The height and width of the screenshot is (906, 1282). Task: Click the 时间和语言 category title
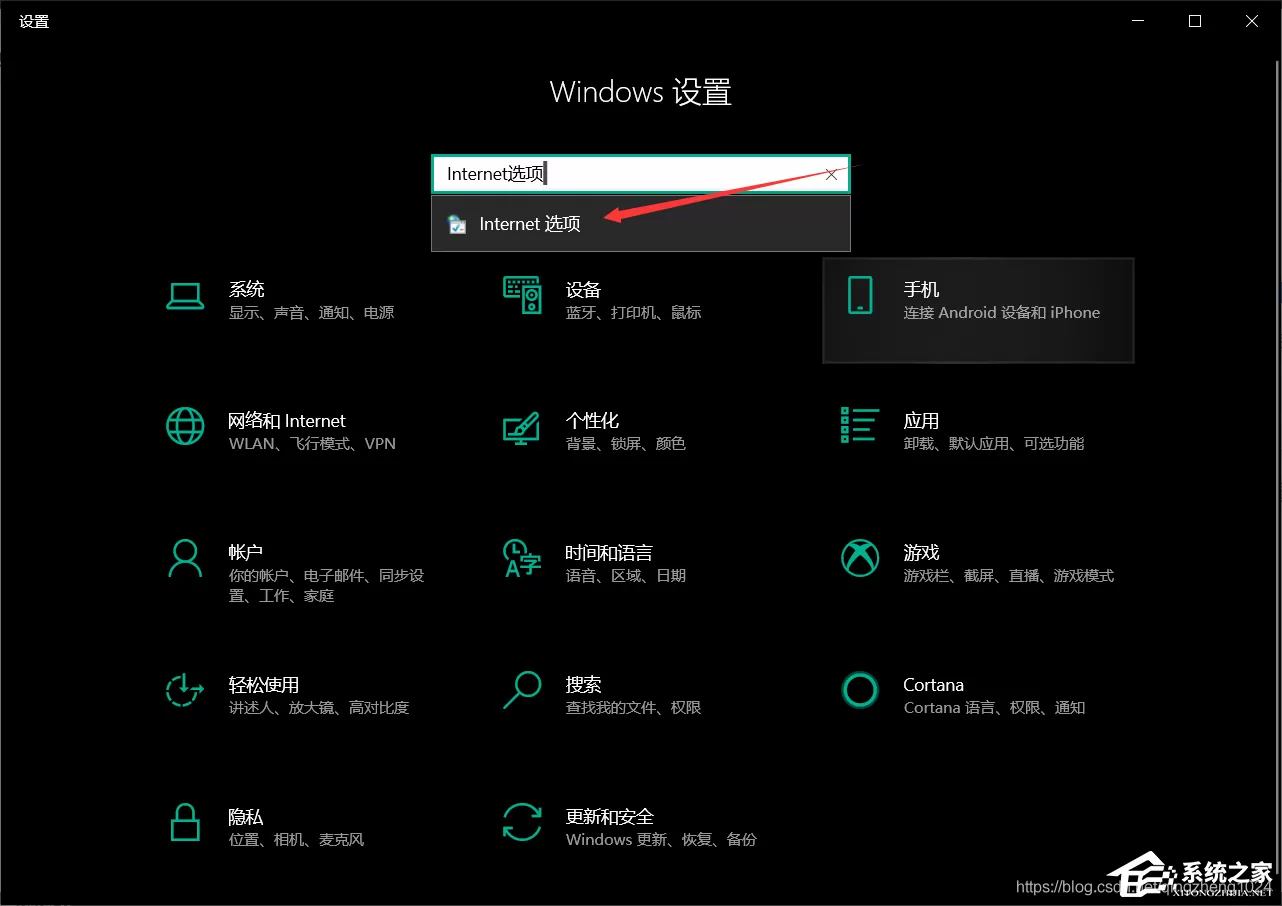[x=609, y=553]
